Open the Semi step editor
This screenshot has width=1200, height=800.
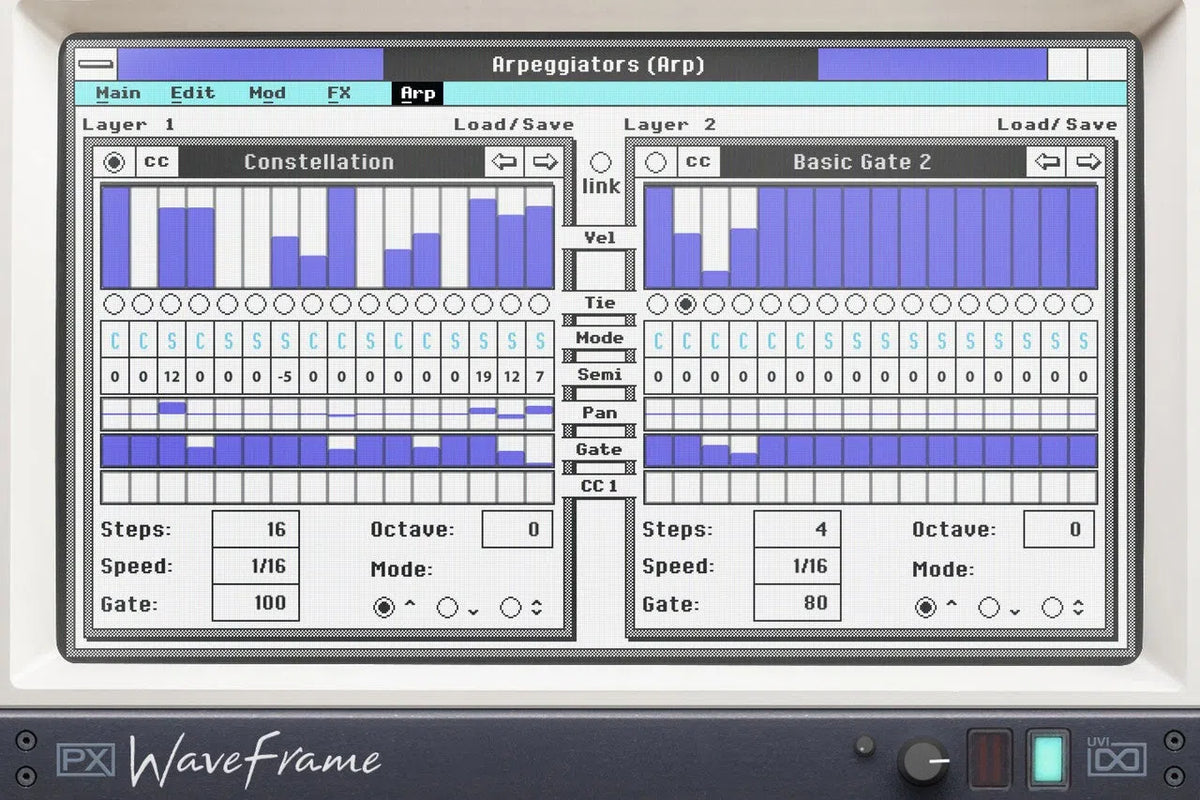click(x=600, y=374)
